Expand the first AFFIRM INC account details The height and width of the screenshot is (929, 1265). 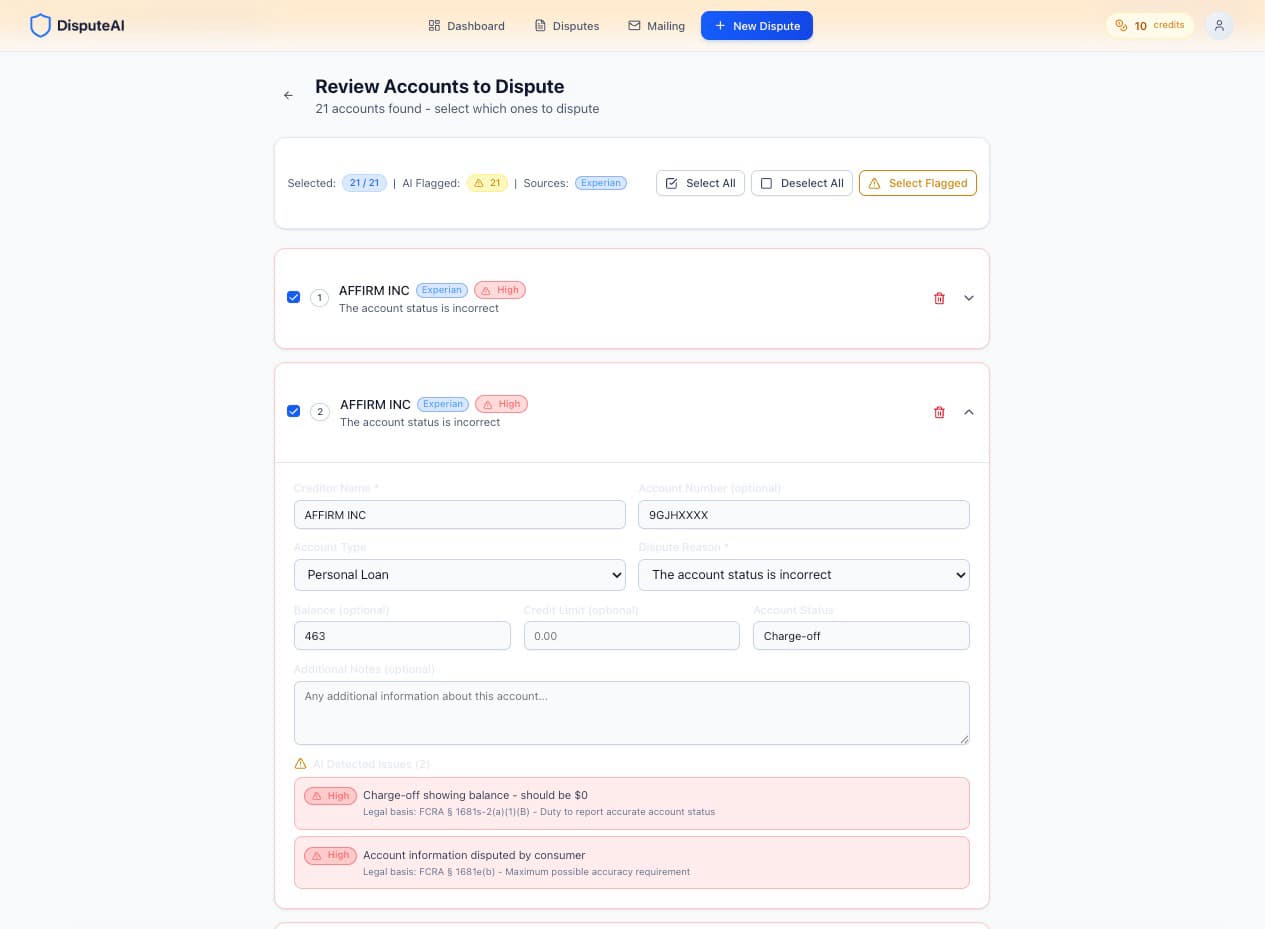click(968, 298)
